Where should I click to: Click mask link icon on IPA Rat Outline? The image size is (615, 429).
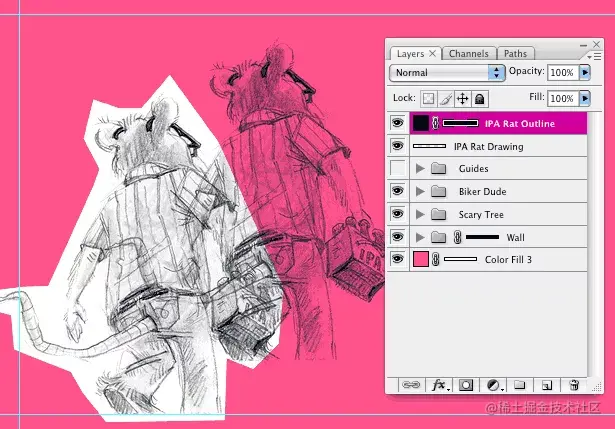point(435,124)
